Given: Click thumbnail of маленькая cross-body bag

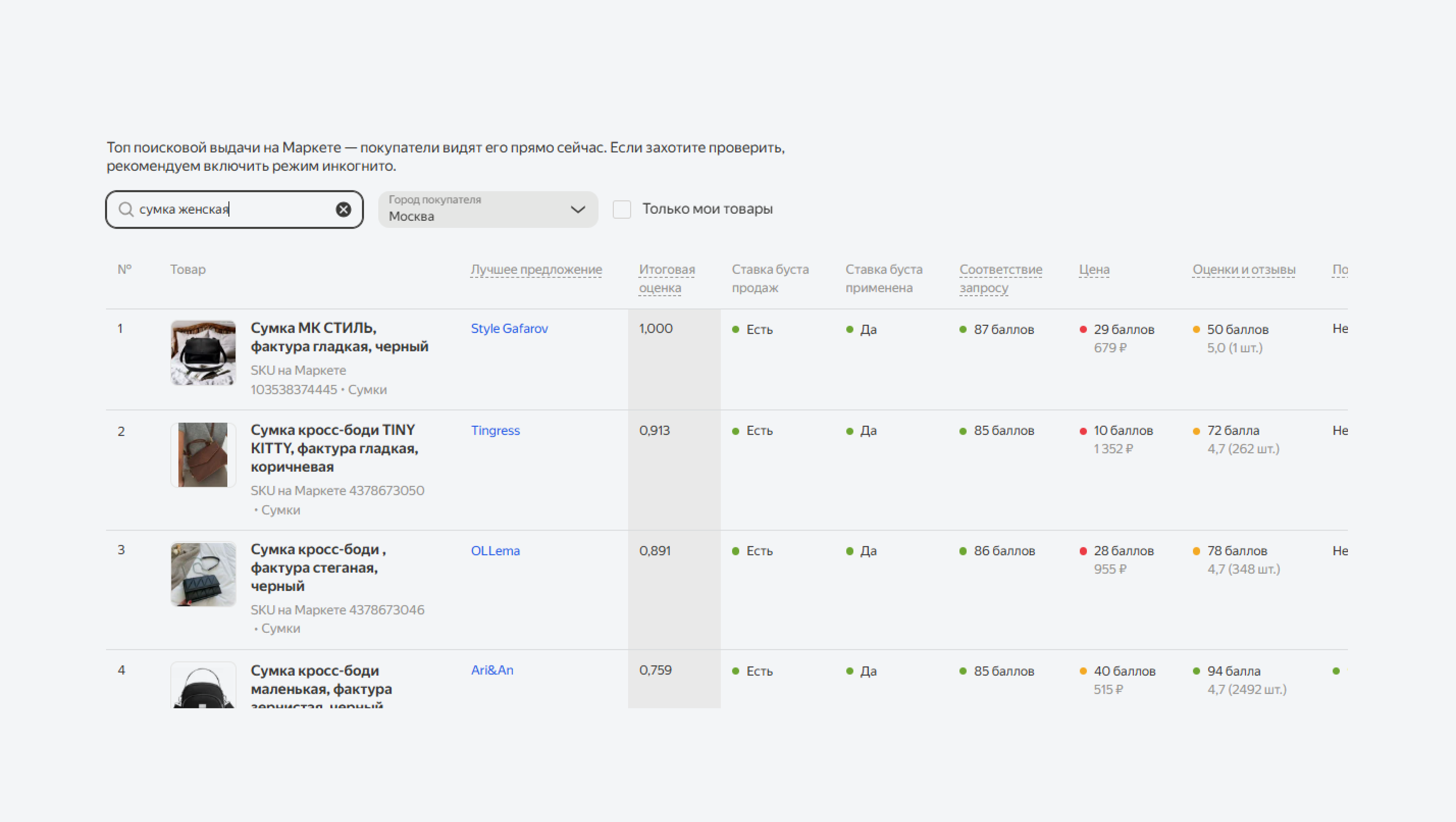Looking at the screenshot, I should click(203, 685).
